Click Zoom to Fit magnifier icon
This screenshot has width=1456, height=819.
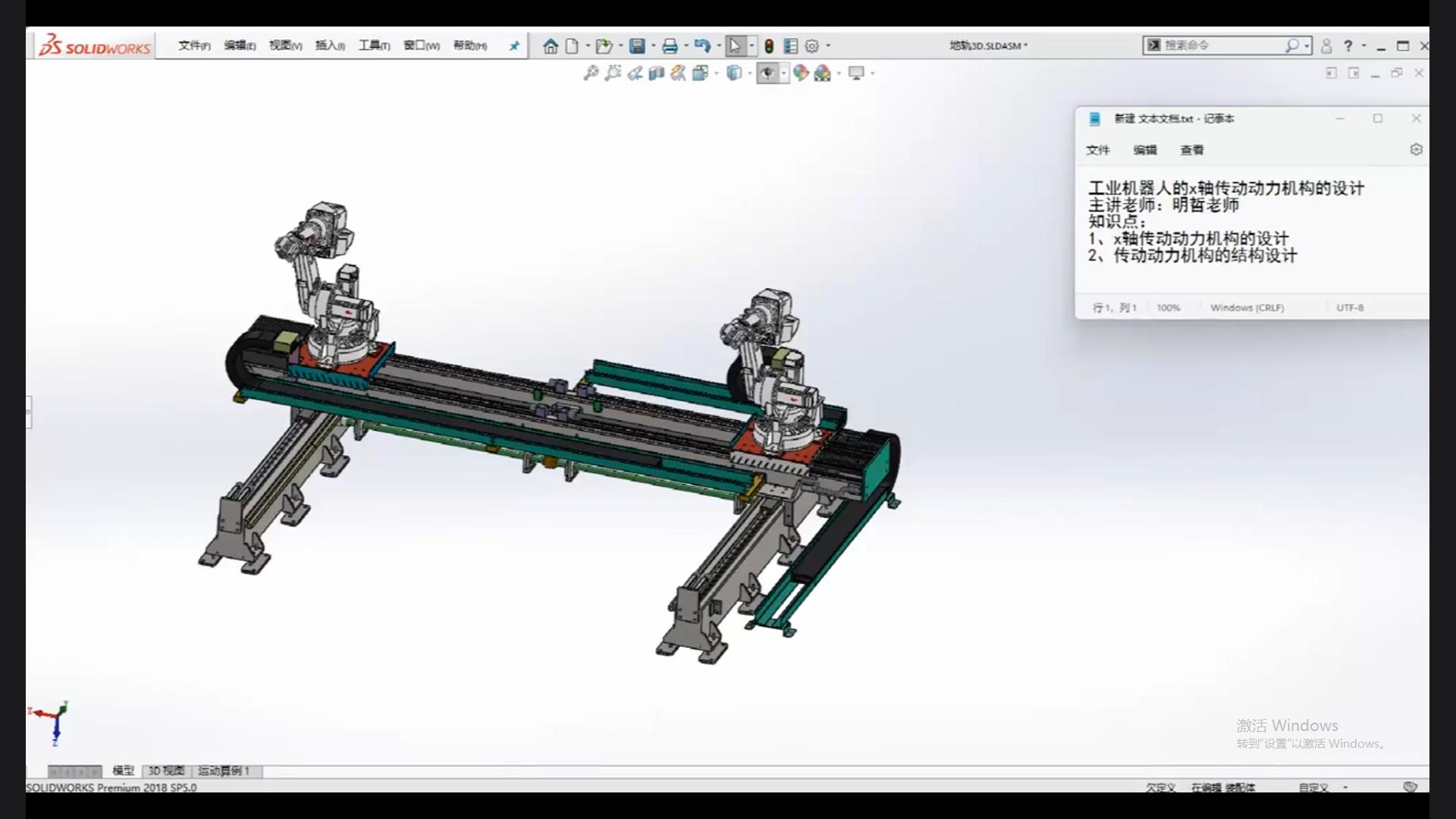point(591,73)
